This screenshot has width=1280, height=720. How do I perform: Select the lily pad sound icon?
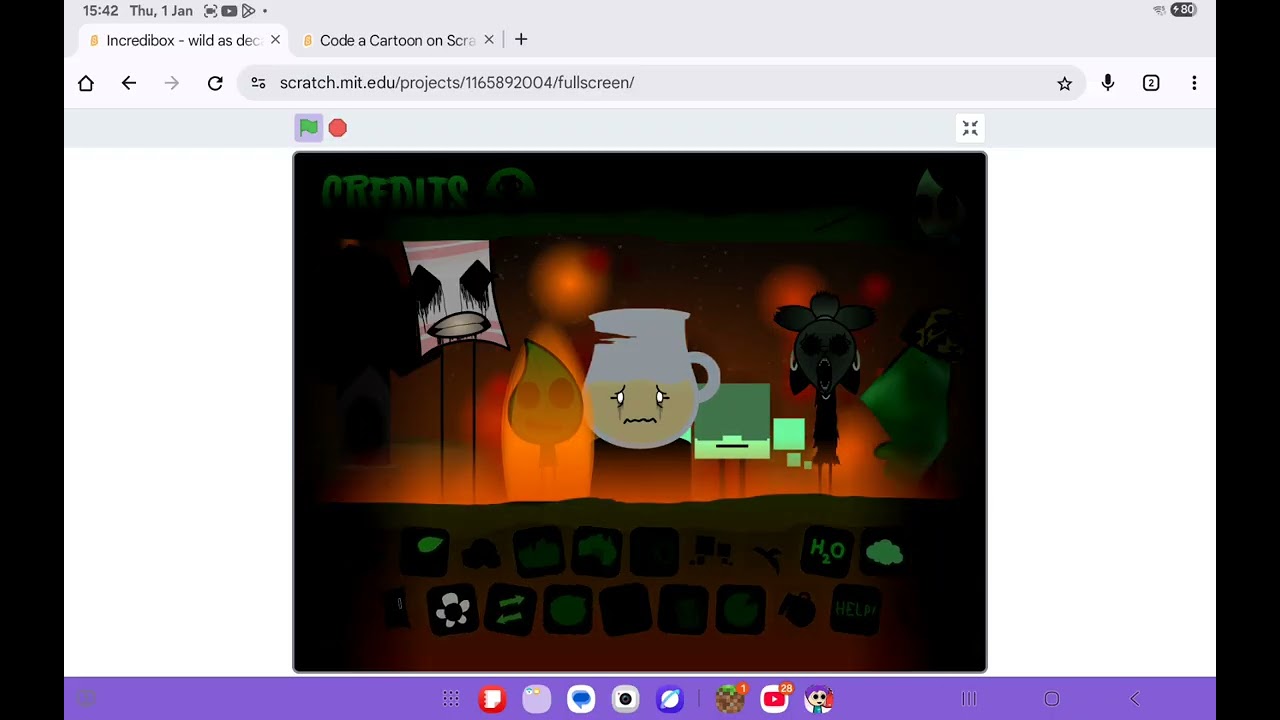(741, 609)
